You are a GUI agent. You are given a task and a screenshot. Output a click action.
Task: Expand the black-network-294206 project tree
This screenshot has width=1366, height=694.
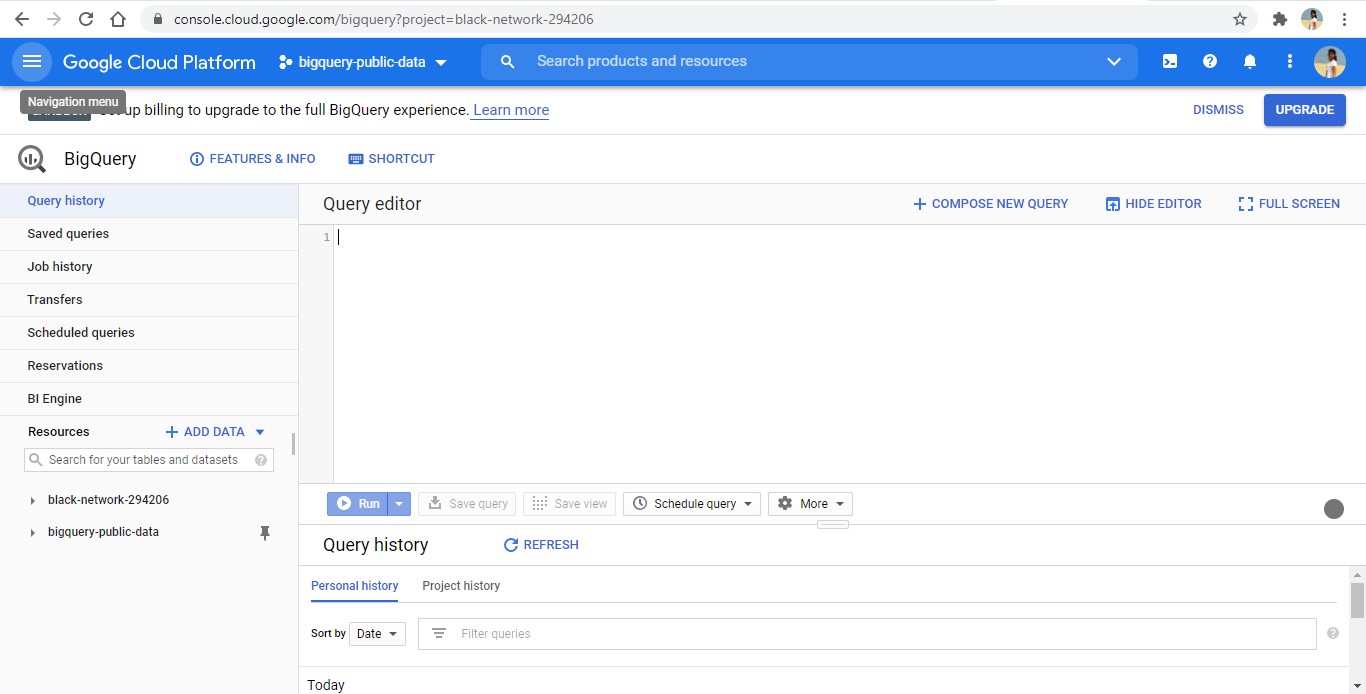pyautogui.click(x=33, y=501)
